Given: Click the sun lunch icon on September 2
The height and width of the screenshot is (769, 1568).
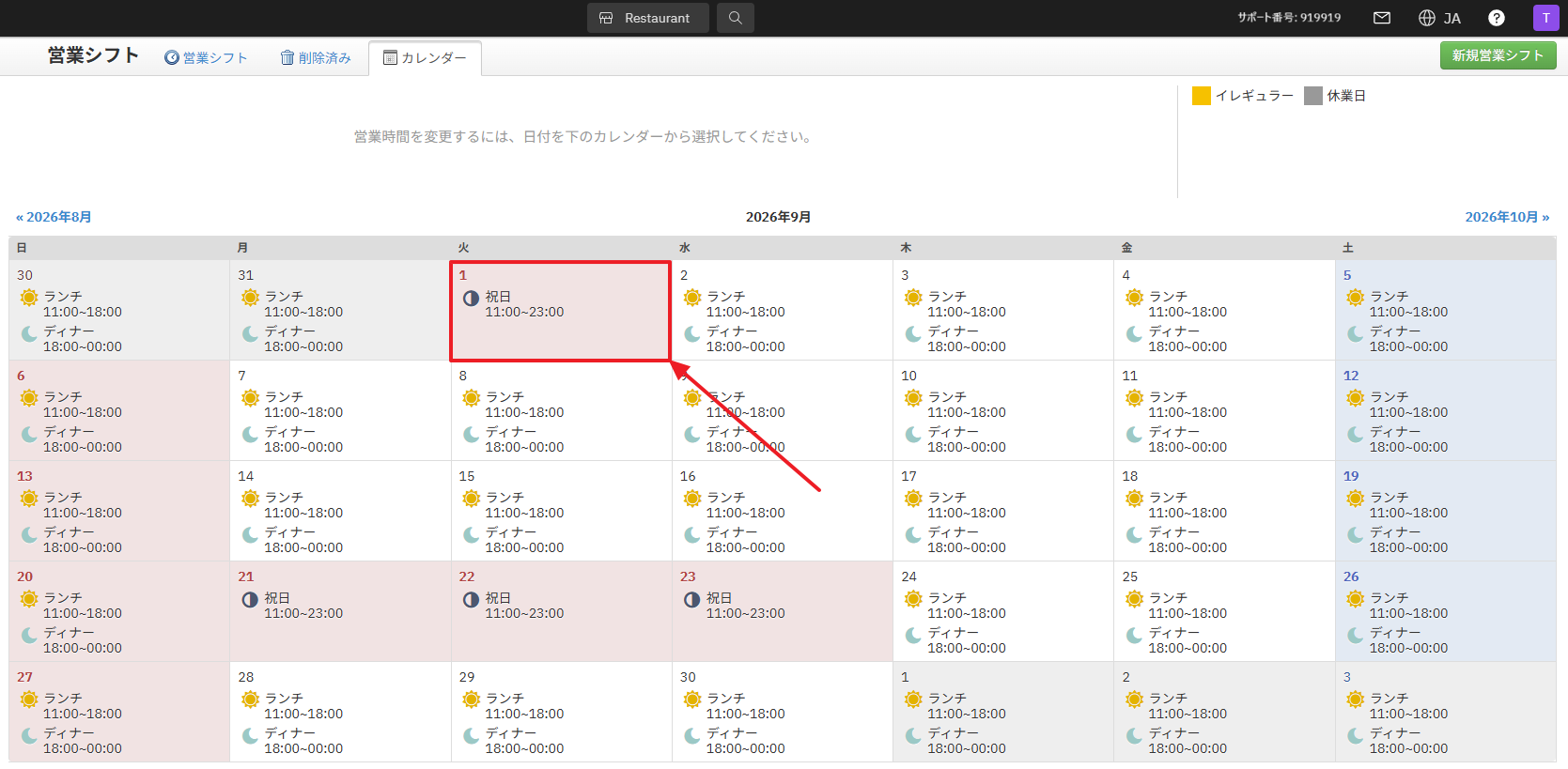Looking at the screenshot, I should tap(692, 298).
